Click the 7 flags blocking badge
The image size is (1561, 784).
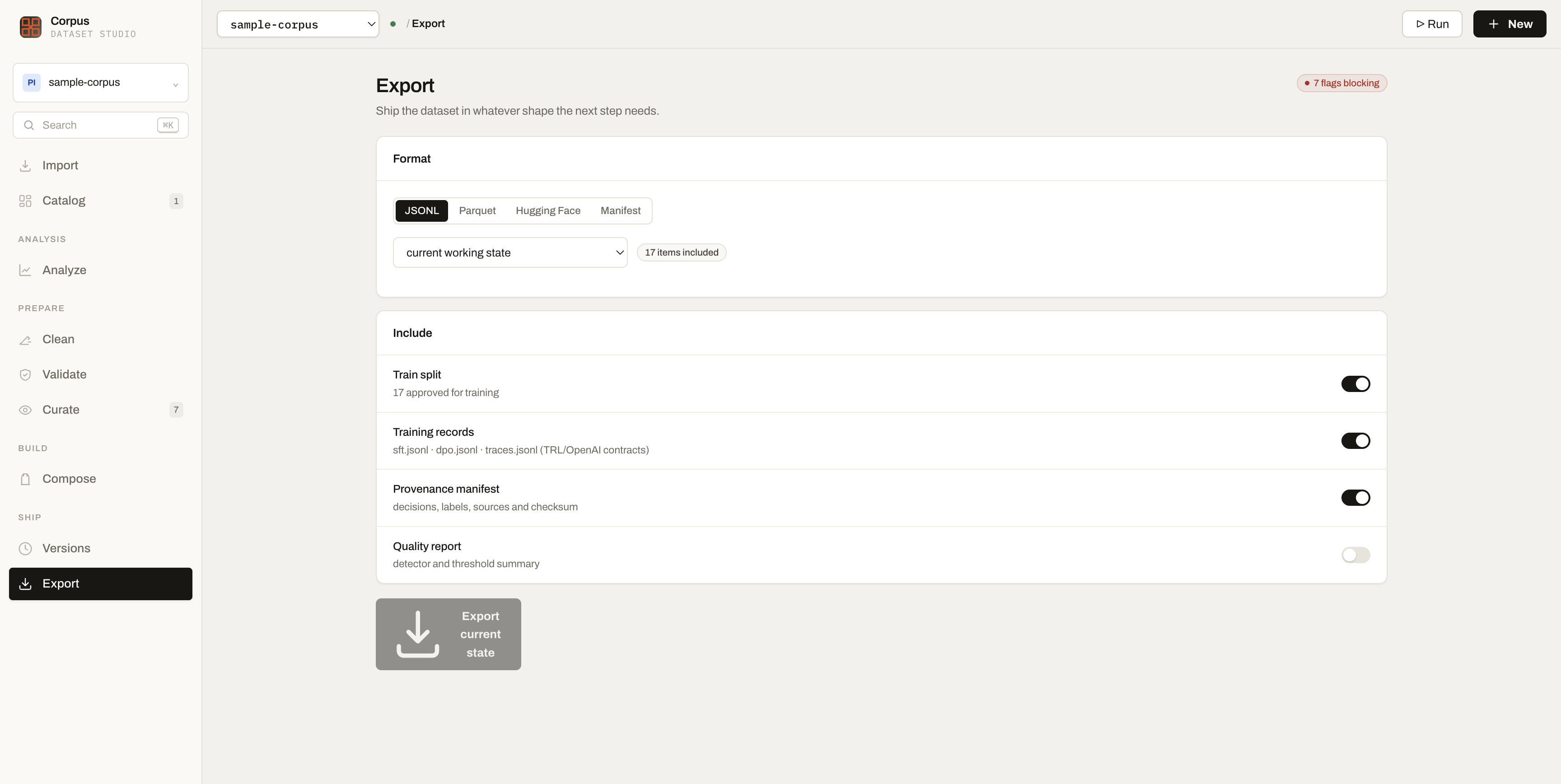point(1341,83)
